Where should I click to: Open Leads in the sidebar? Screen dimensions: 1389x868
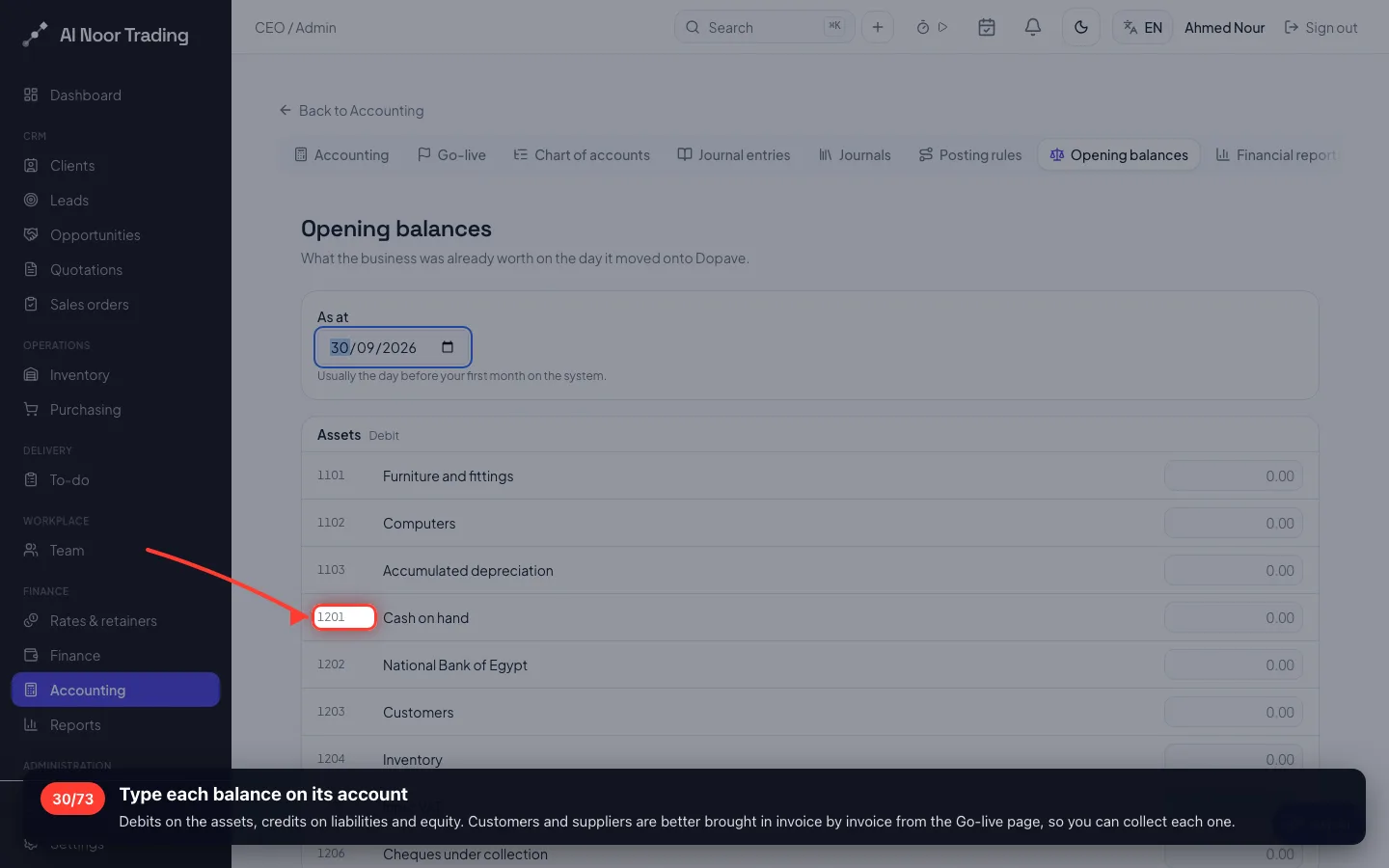click(116, 200)
